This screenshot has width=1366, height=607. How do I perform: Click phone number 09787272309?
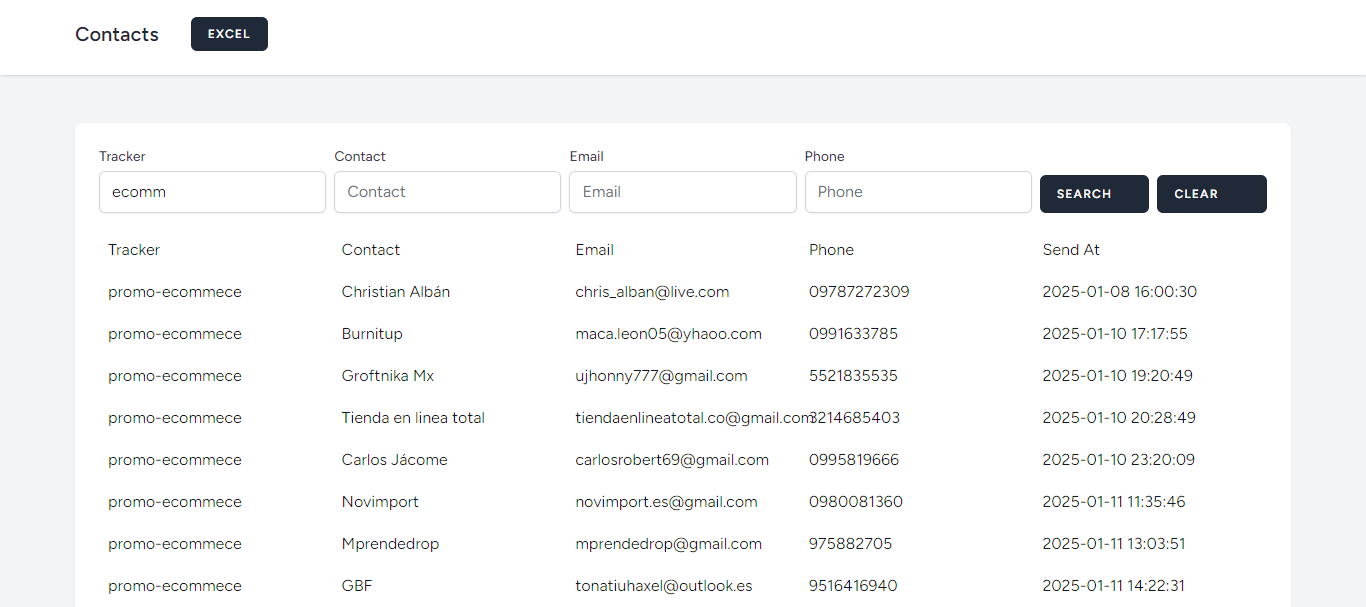point(860,292)
